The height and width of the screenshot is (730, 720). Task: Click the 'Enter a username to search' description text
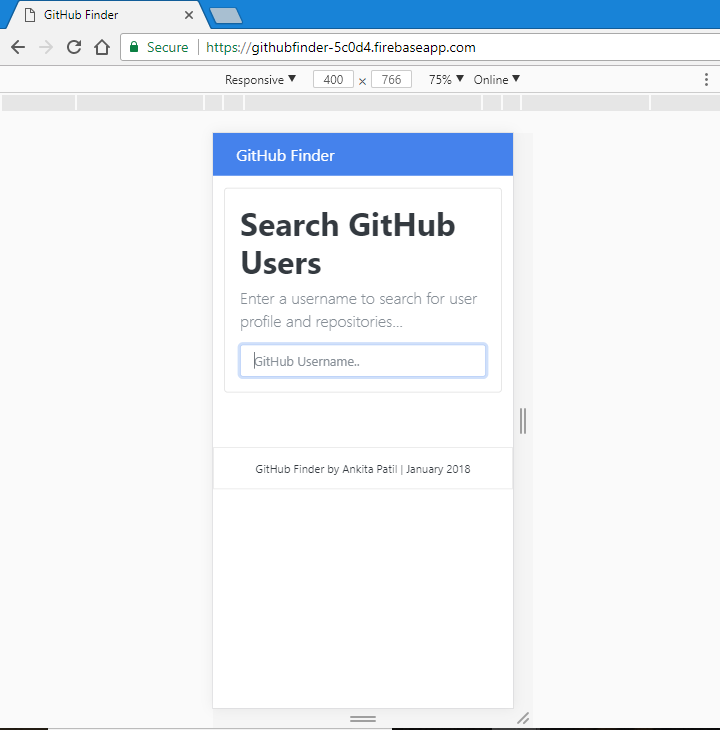click(358, 310)
